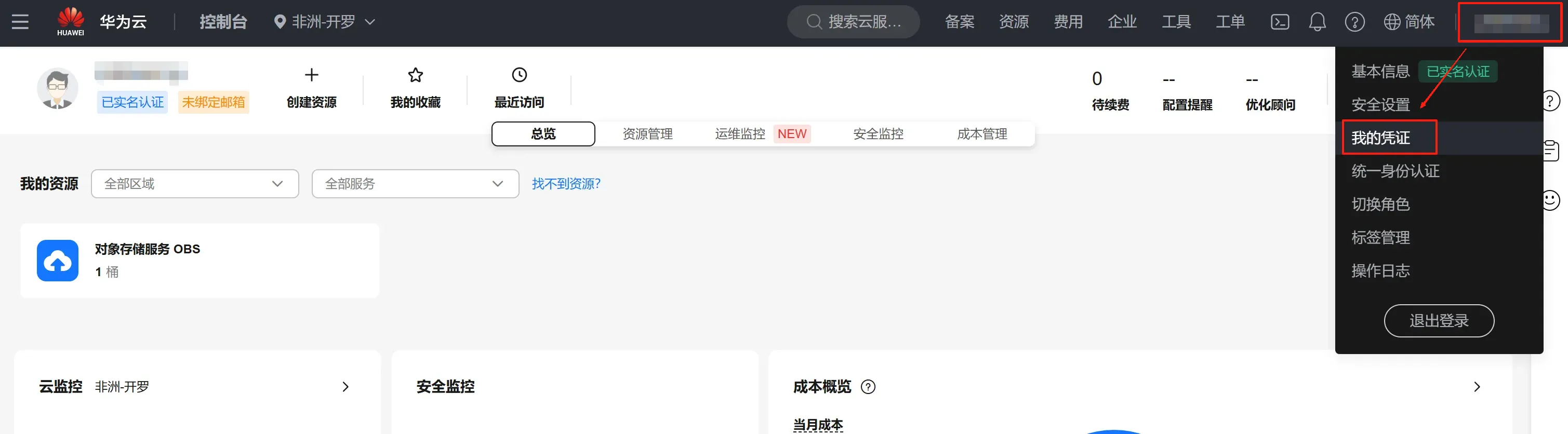
Task: Click the NEW badge on 运维监控
Action: point(792,134)
